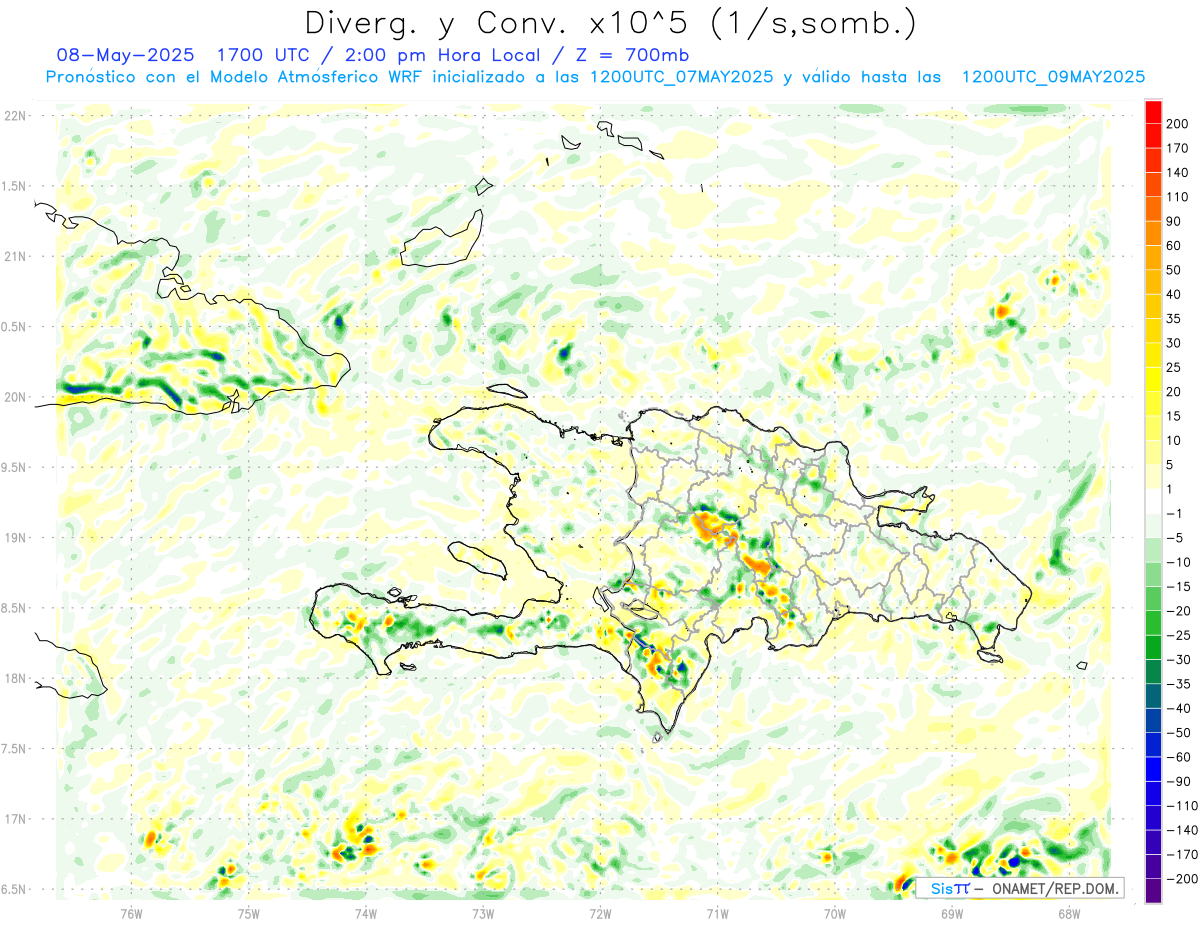Click the colorbar label '110'

tap(1177, 197)
